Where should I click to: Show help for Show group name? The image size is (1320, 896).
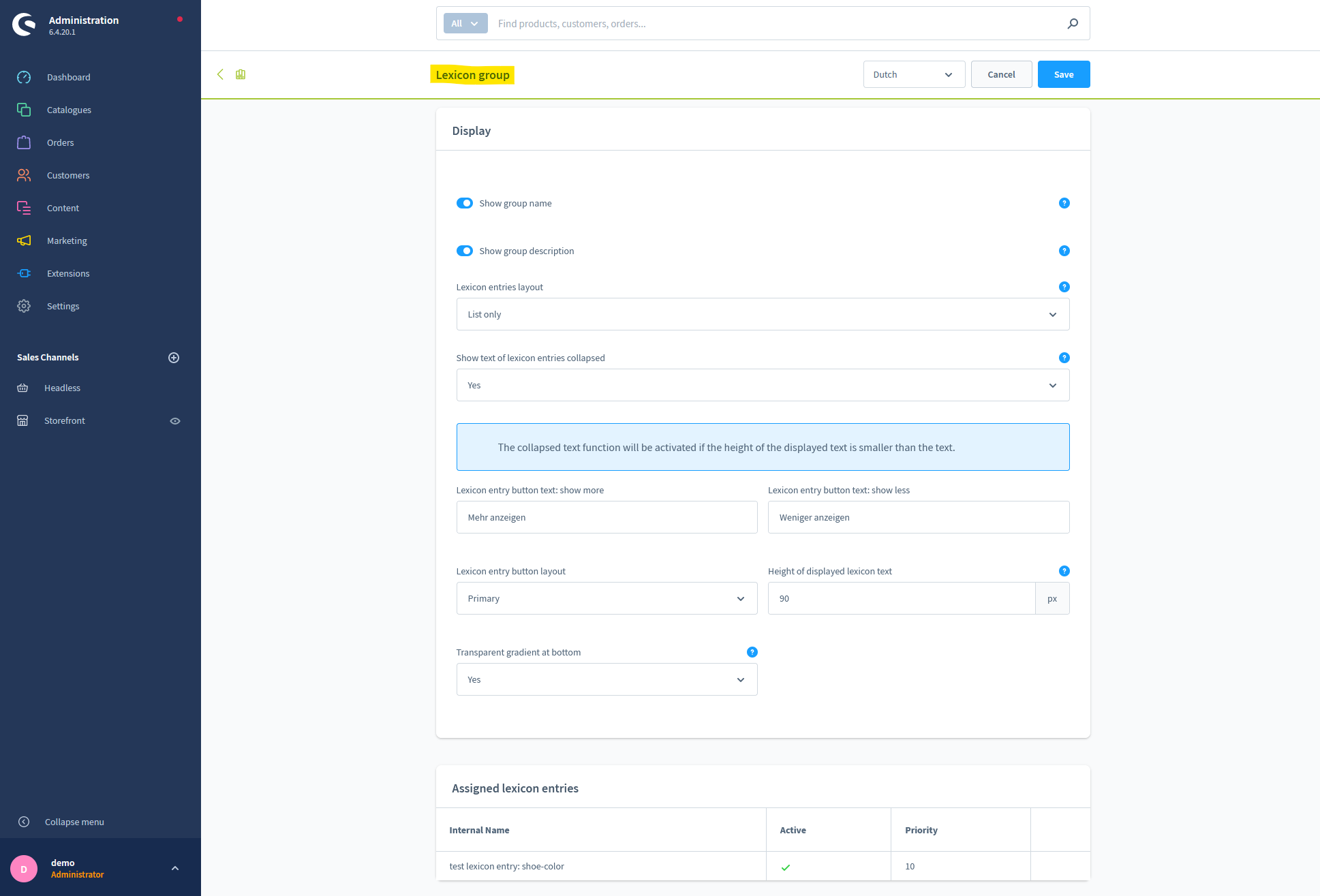click(1064, 203)
